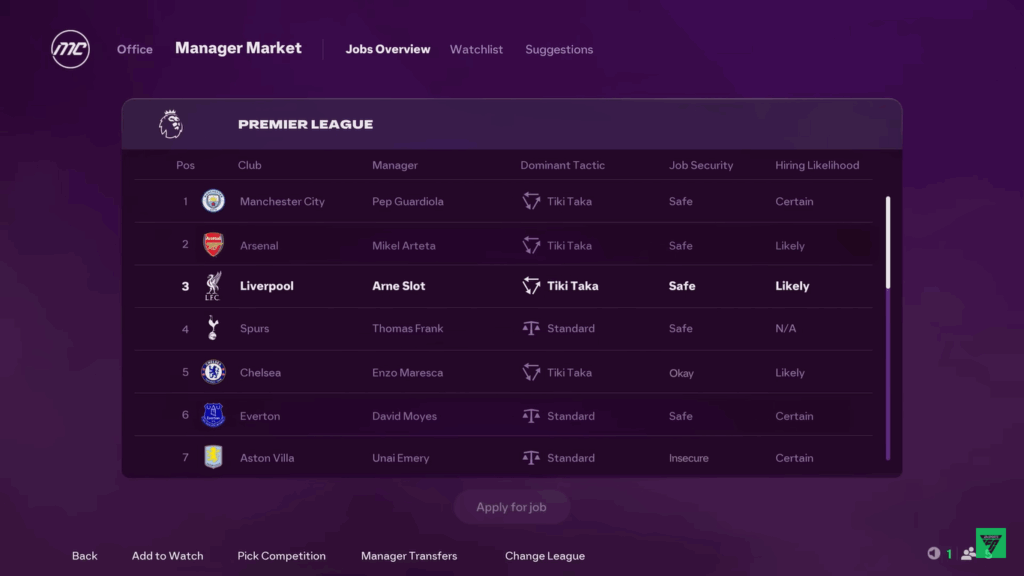Click the Chelsea club crest
This screenshot has width=1024, height=576.
[213, 372]
